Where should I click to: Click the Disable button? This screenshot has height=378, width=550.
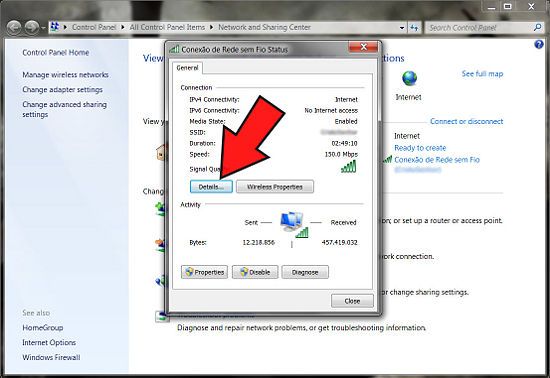tap(255, 272)
